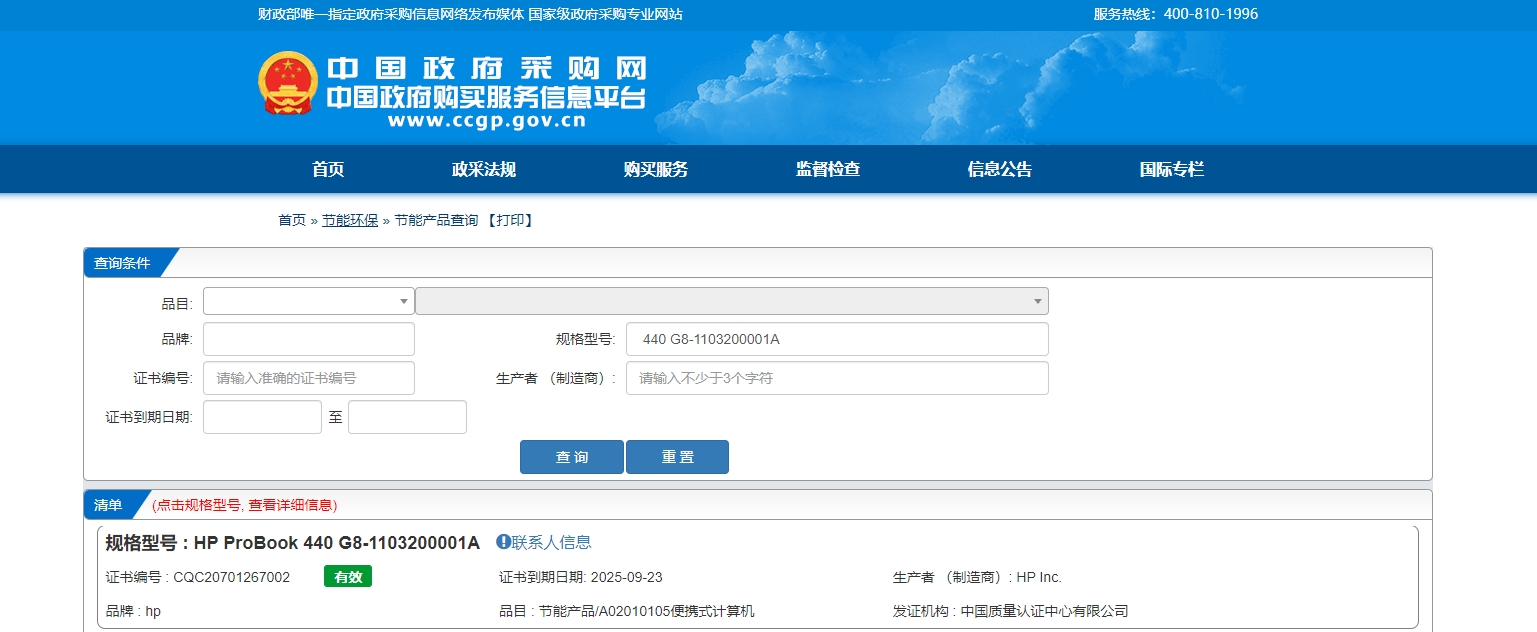Image resolution: width=1537 pixels, height=632 pixels.
Task: Focus the 品牌 brand input field
Action: (x=308, y=339)
